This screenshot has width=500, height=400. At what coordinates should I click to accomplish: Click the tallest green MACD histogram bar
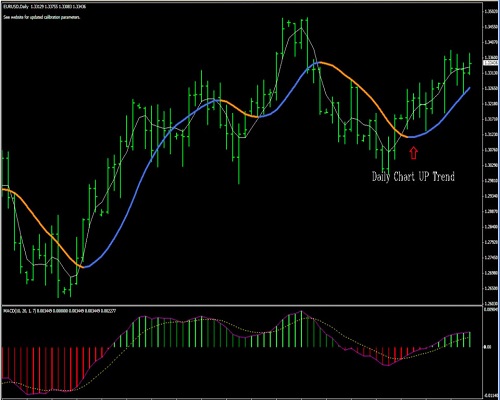click(x=301, y=329)
